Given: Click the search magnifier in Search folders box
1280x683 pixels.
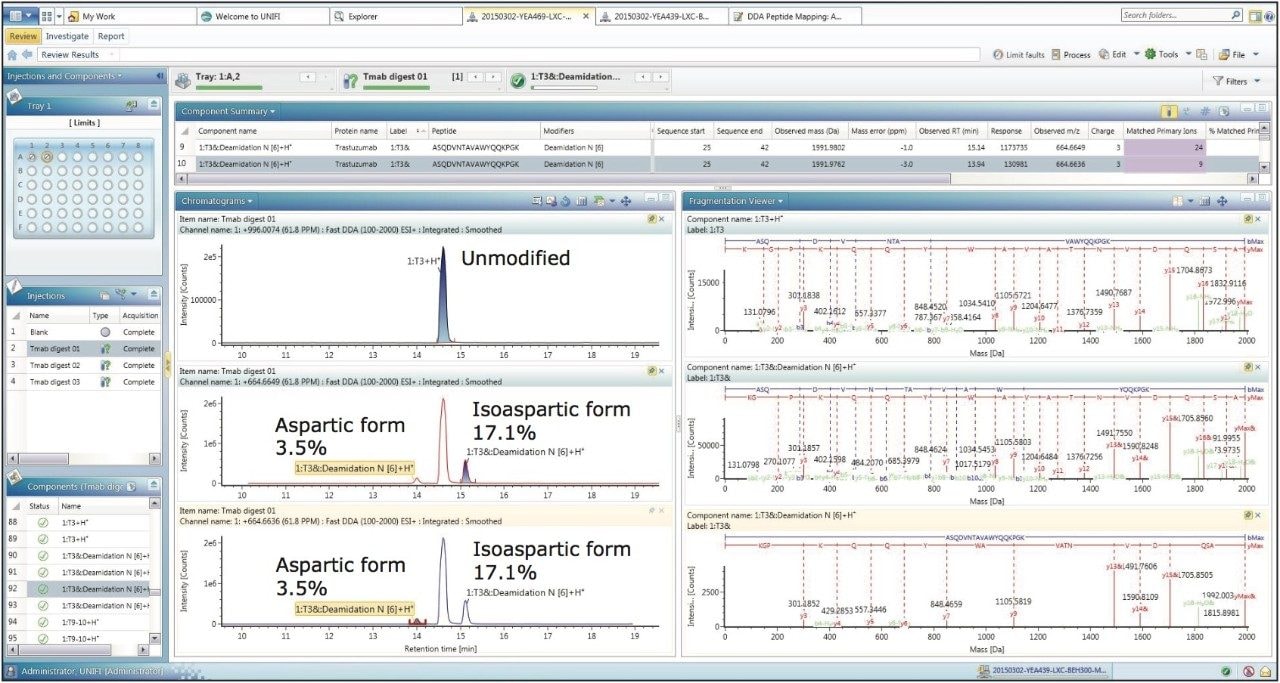Looking at the screenshot, I should pyautogui.click(x=1236, y=15).
